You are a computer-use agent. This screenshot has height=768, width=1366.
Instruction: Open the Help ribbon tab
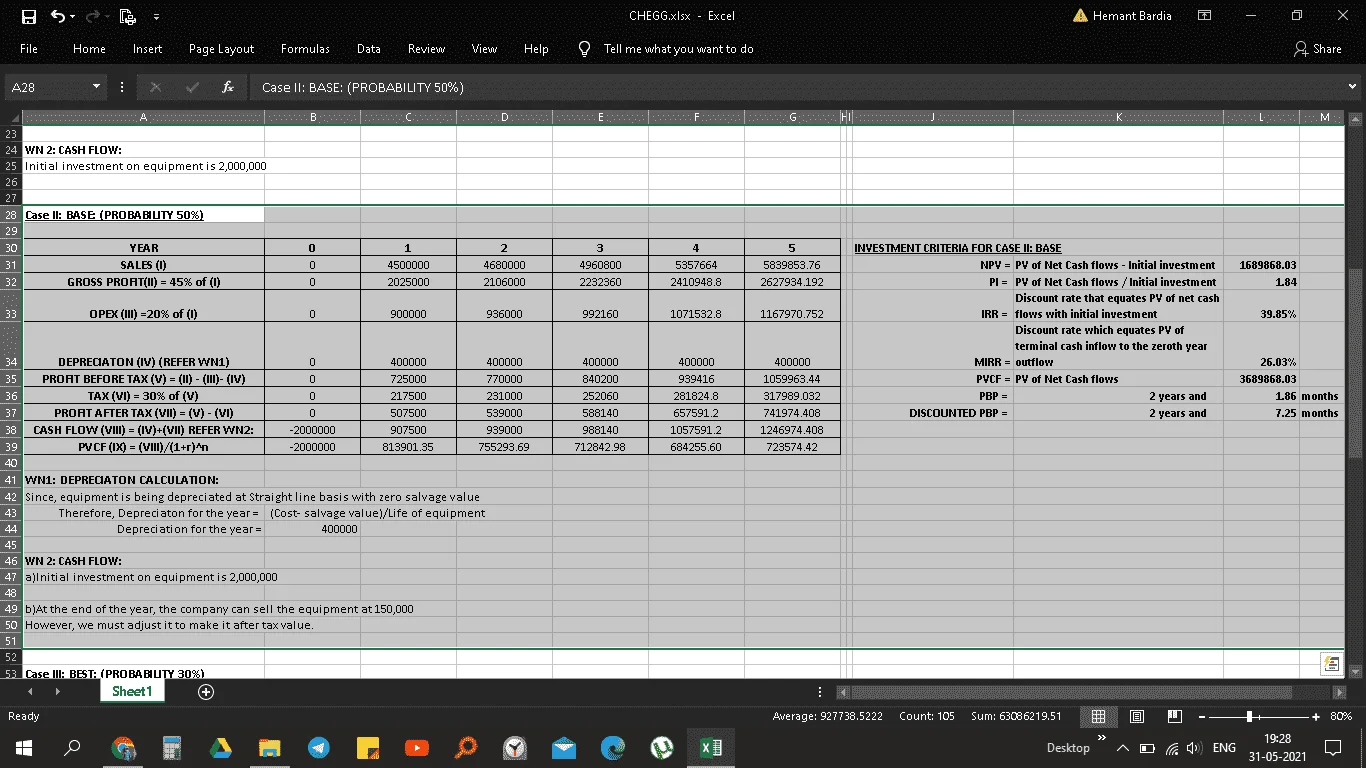[x=536, y=48]
